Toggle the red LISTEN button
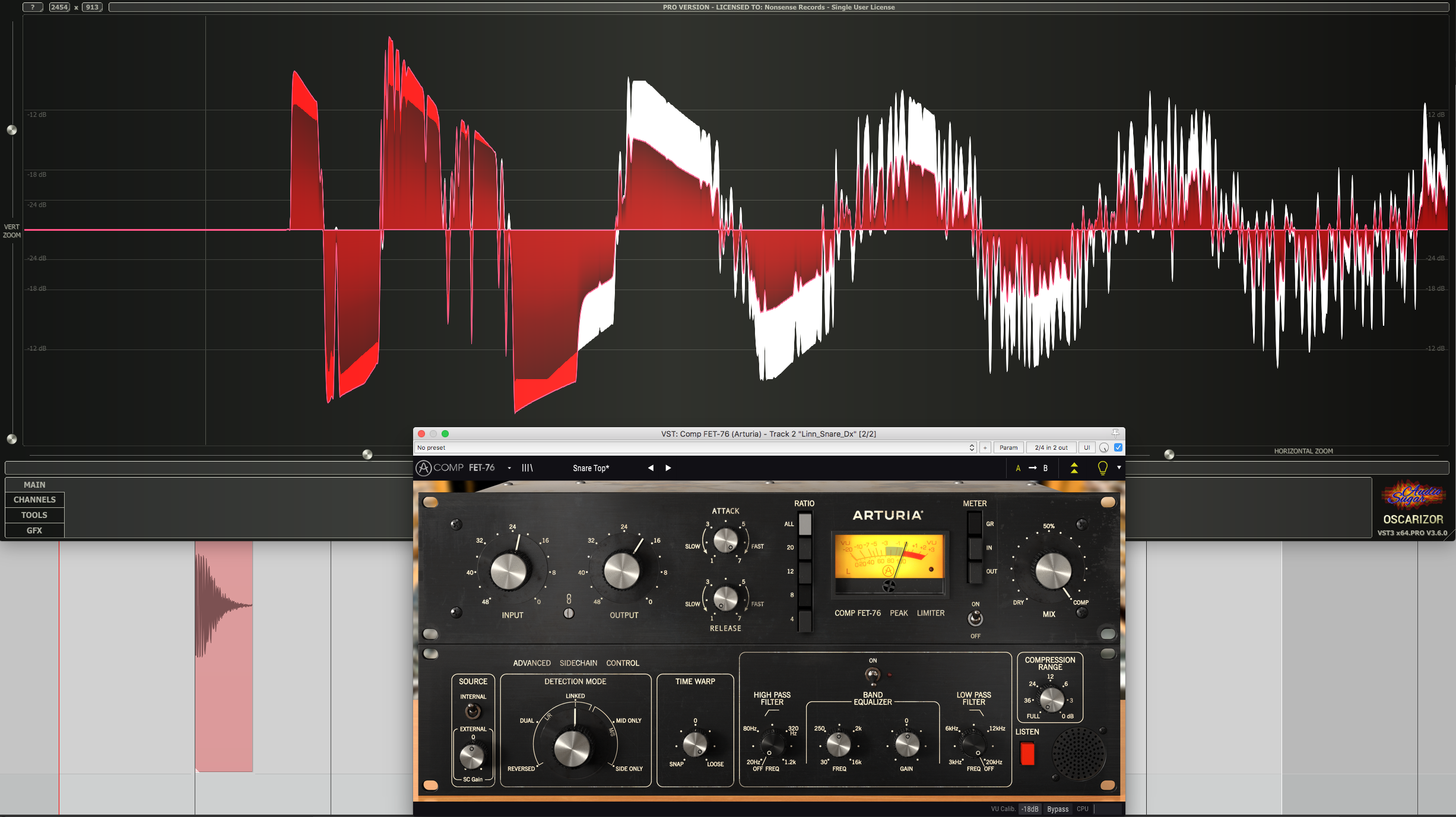Screen dimensions: 1456x817 1027,754
